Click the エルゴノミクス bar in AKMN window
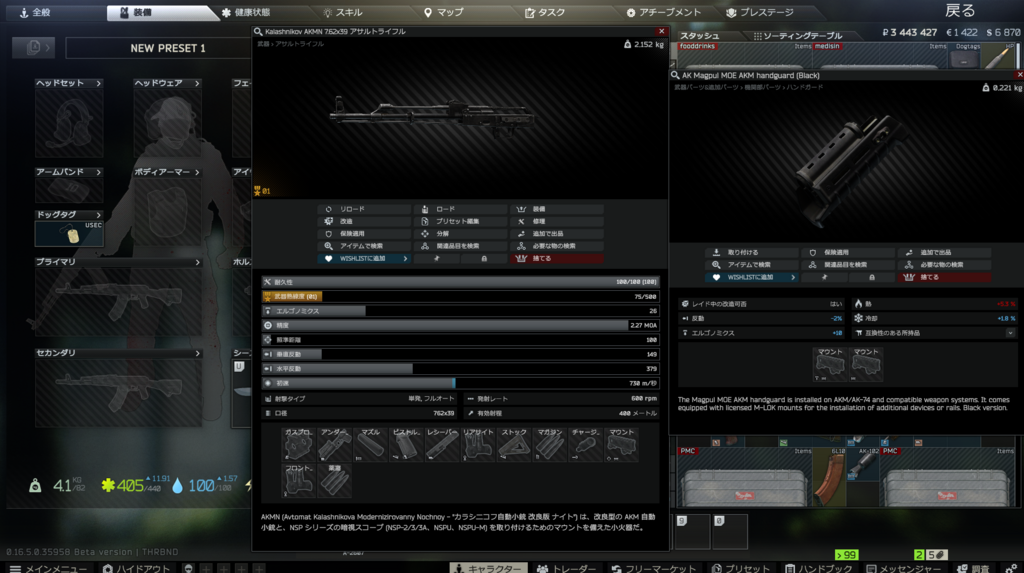Image resolution: width=1024 pixels, height=573 pixels. tap(460, 311)
